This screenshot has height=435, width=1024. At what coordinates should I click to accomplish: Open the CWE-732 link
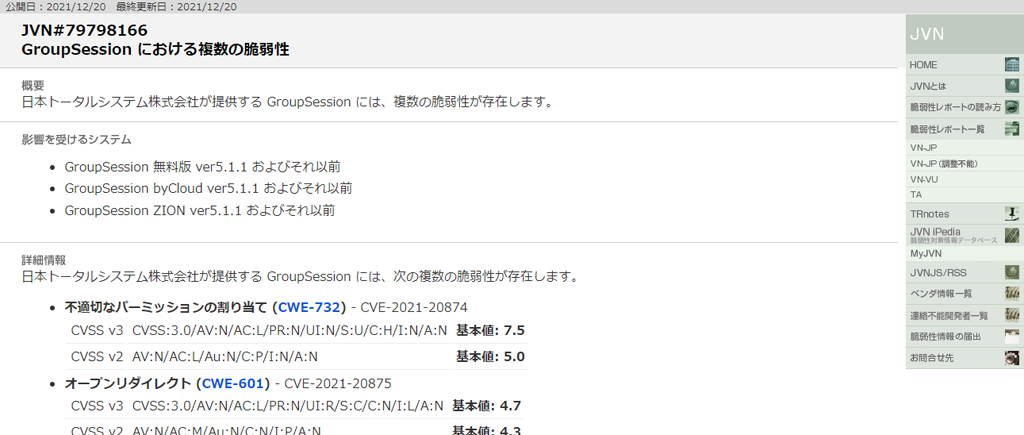pos(309,308)
